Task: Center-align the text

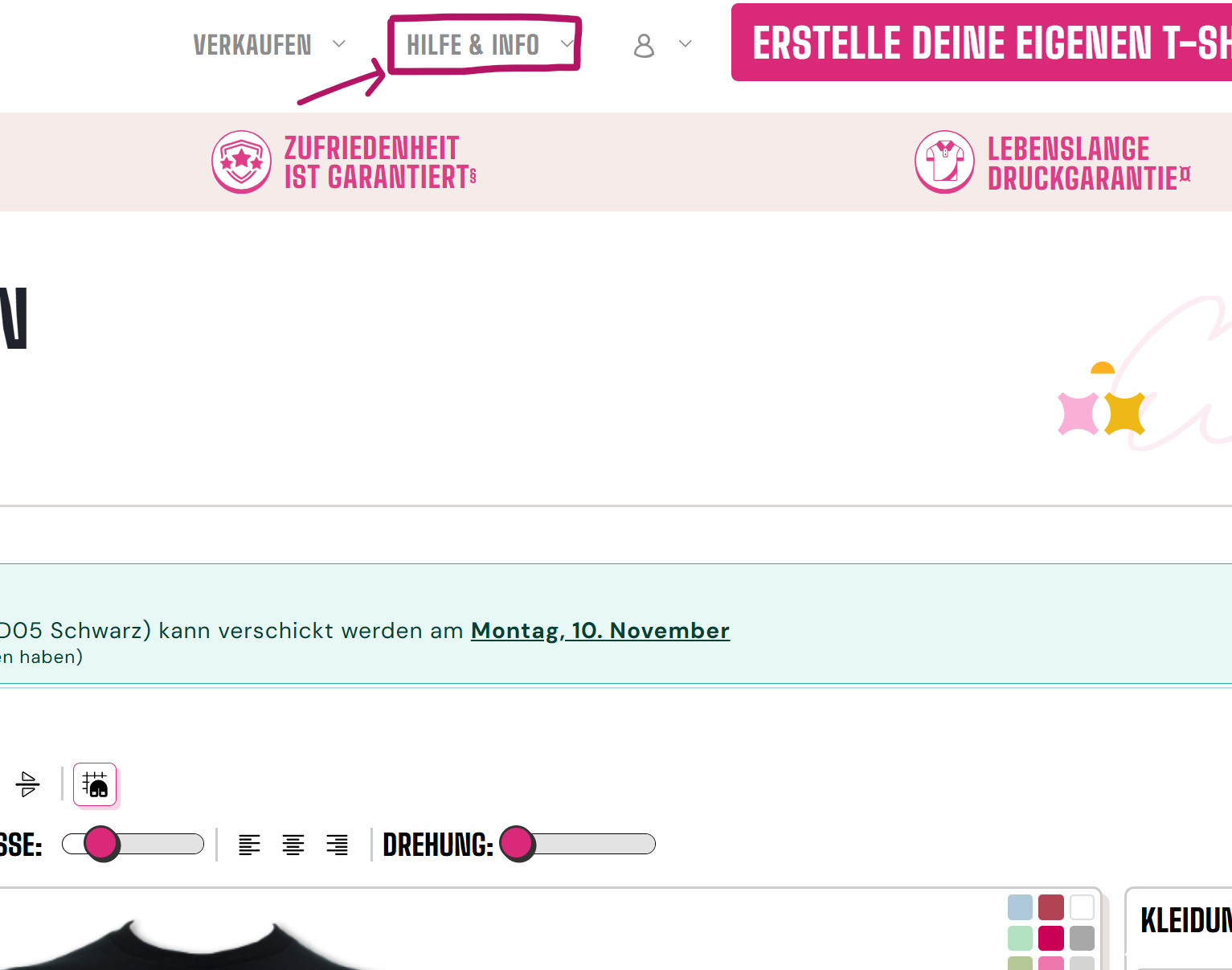Action: (293, 845)
